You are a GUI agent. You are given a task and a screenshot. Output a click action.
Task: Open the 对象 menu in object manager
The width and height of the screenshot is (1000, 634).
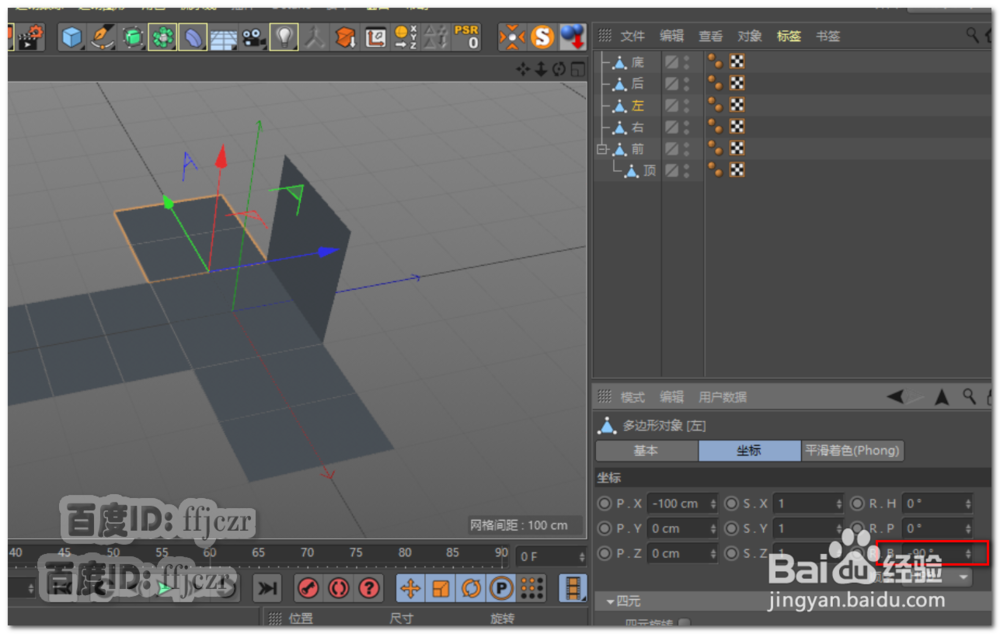click(x=749, y=36)
